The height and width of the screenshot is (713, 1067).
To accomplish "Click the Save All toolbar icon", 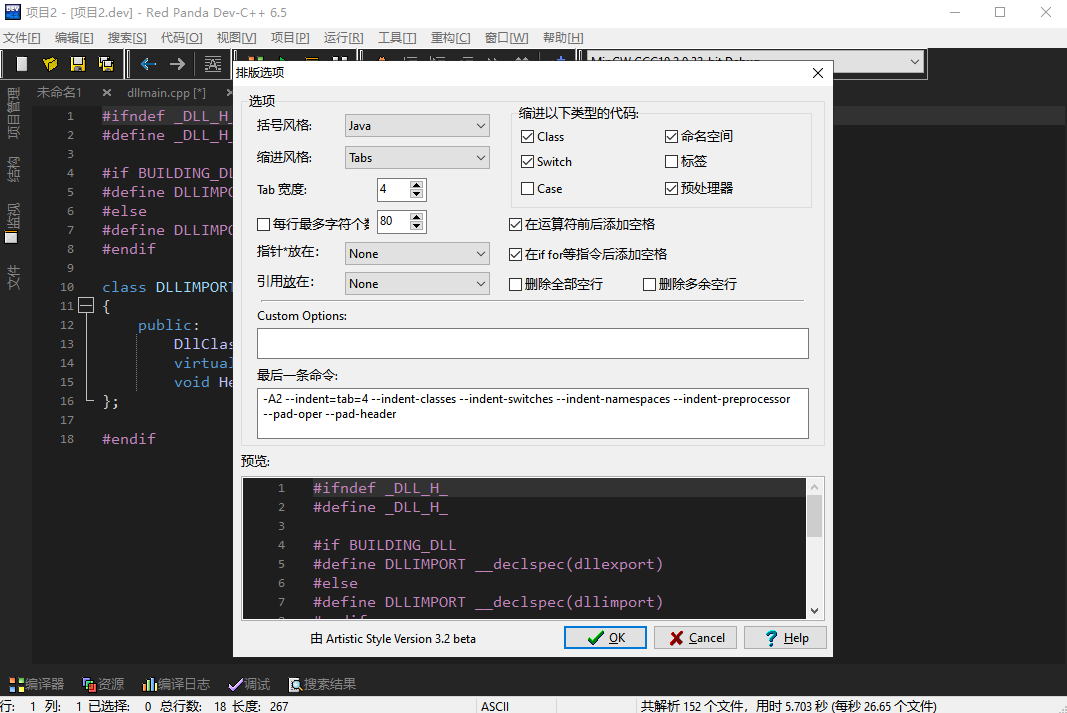I will coord(106,63).
